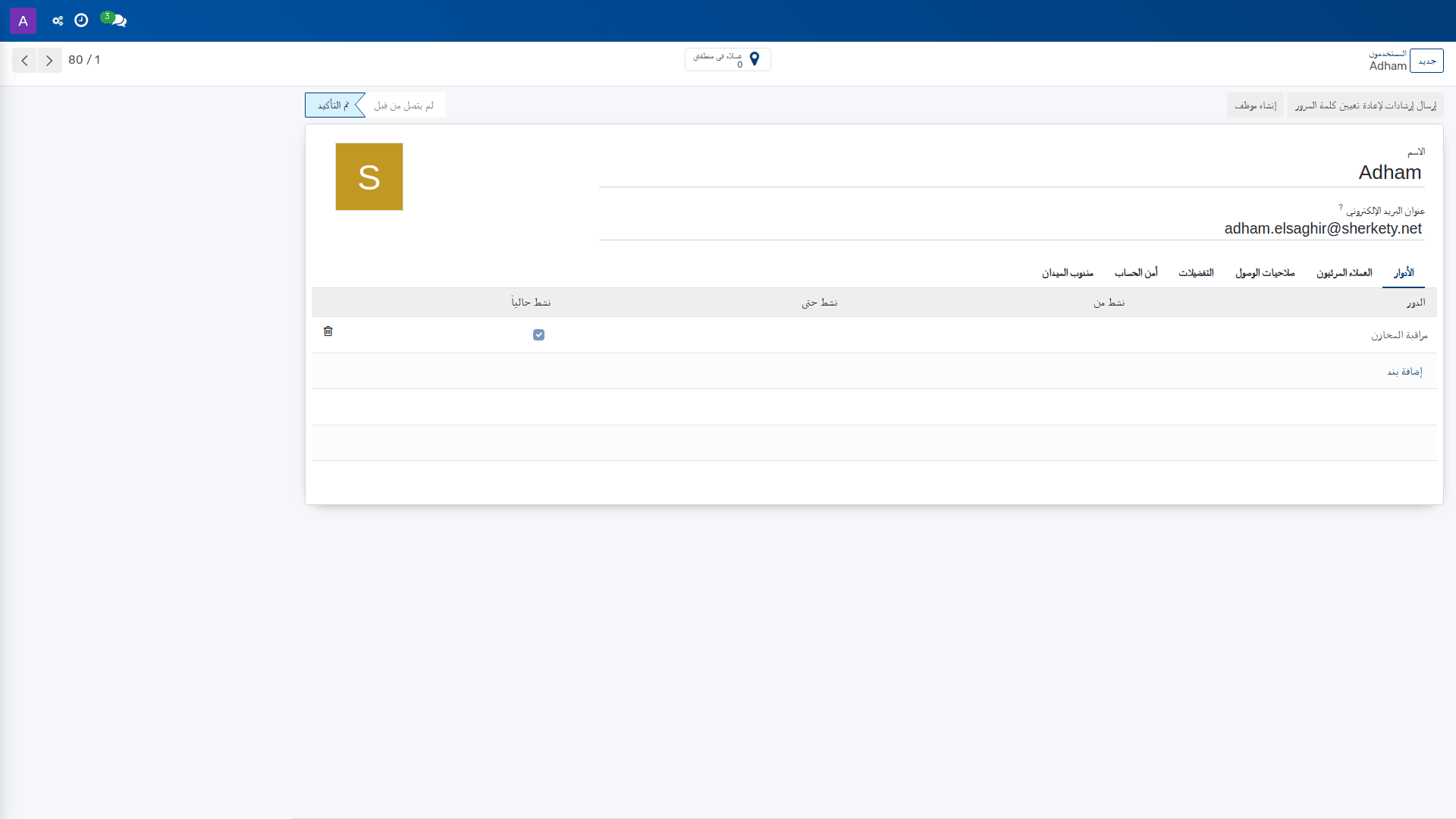Go to previous record with left chevron

click(x=24, y=60)
